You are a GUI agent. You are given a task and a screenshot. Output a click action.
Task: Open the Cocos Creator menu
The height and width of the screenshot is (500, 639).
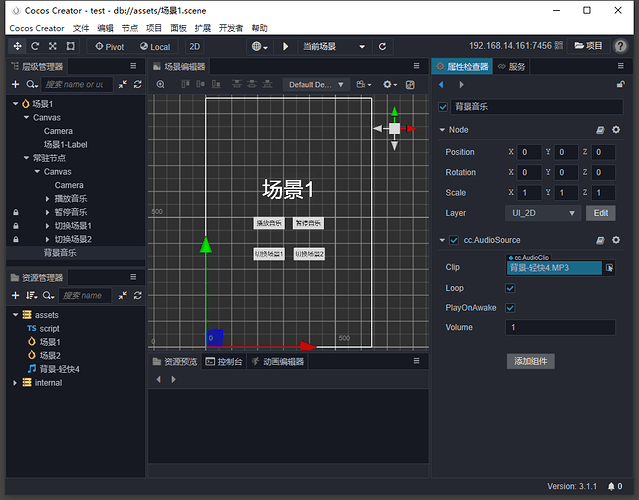[37, 28]
